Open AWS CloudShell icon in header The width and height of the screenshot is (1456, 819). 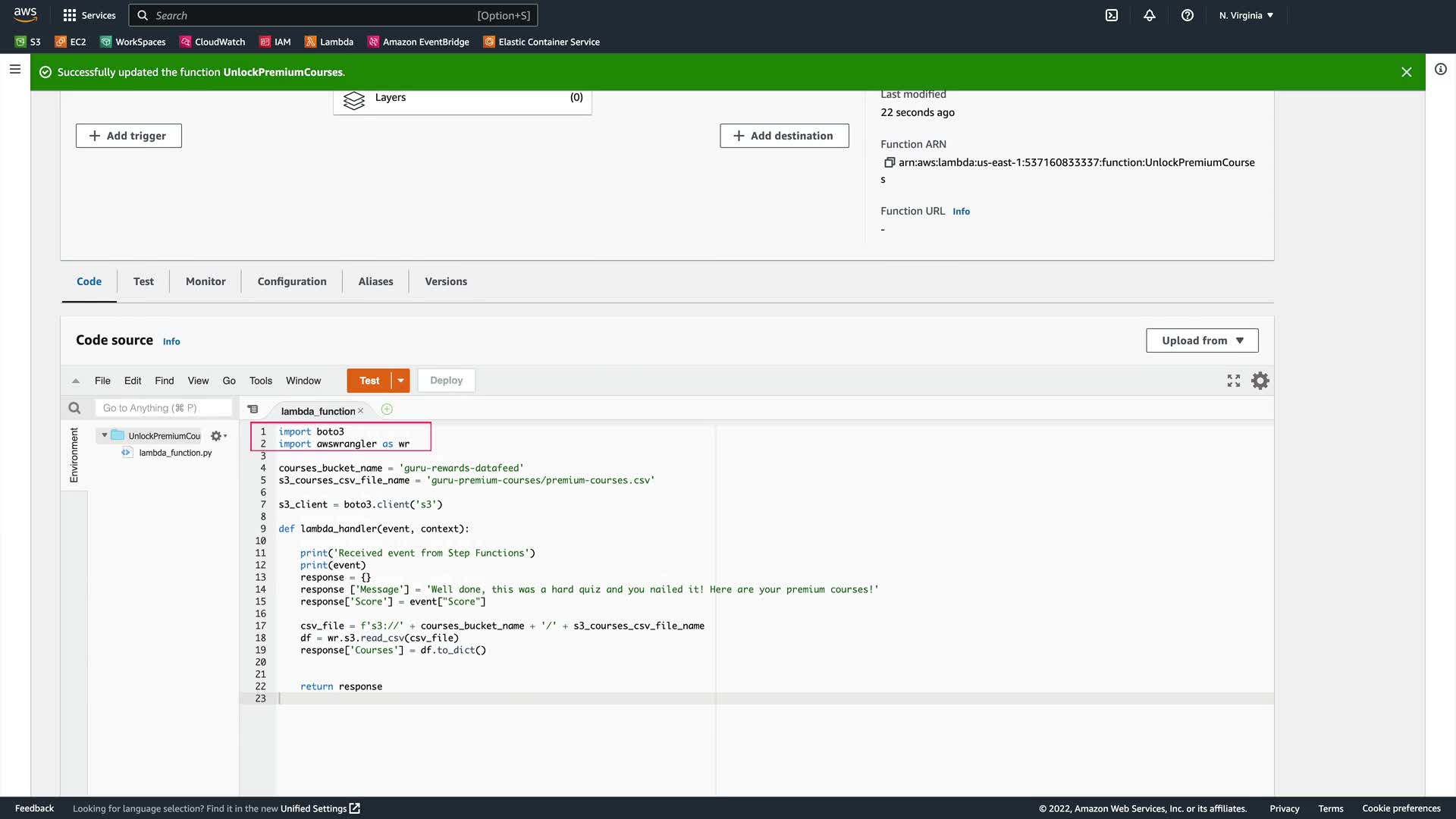(1112, 15)
